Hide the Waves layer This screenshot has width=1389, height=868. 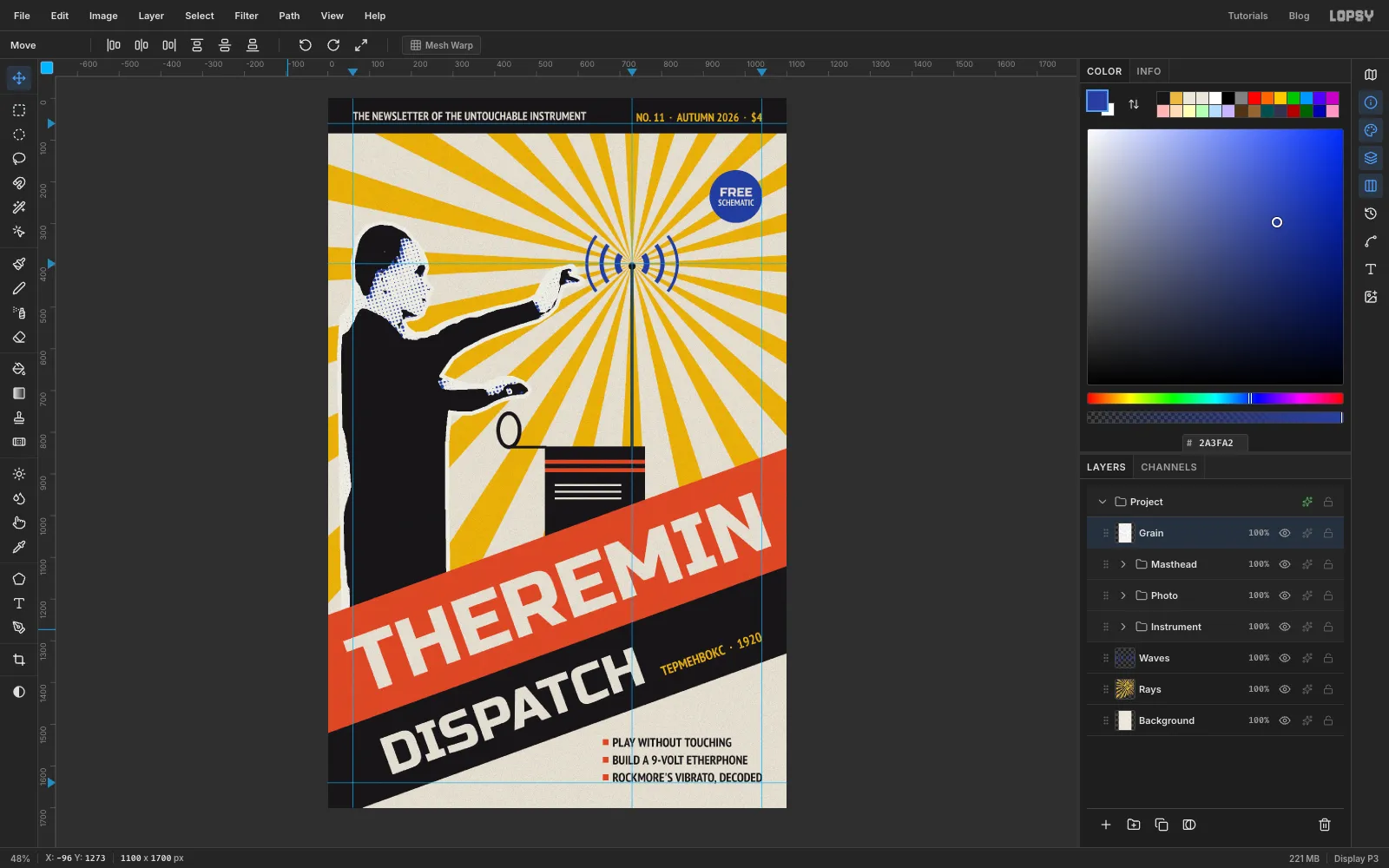click(x=1285, y=658)
